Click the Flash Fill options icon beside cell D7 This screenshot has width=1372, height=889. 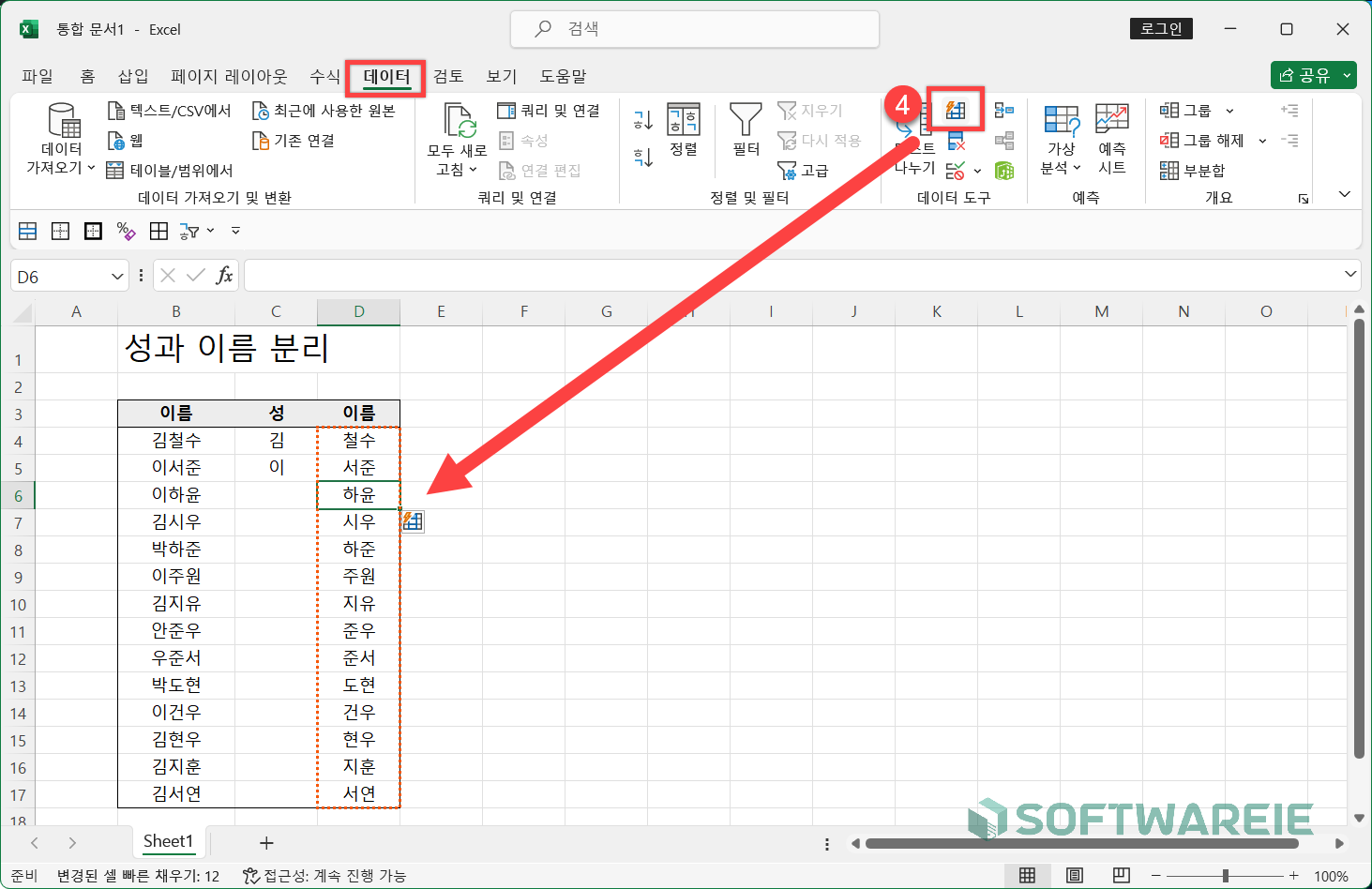point(414,521)
